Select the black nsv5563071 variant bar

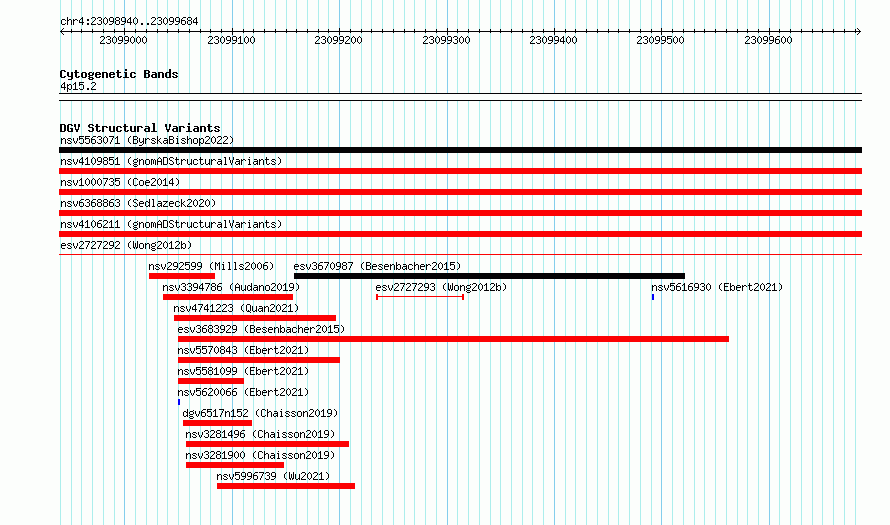tap(460, 150)
